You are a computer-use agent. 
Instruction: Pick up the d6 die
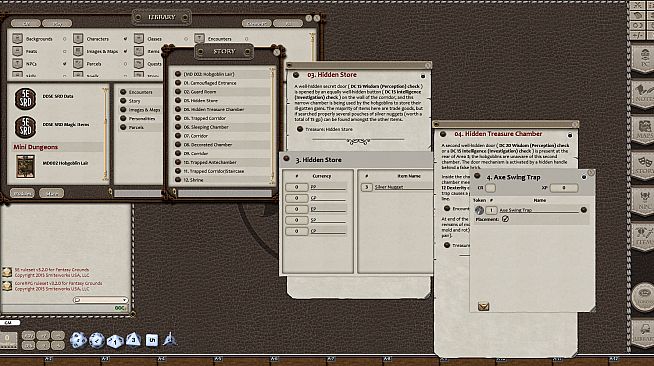(152, 340)
